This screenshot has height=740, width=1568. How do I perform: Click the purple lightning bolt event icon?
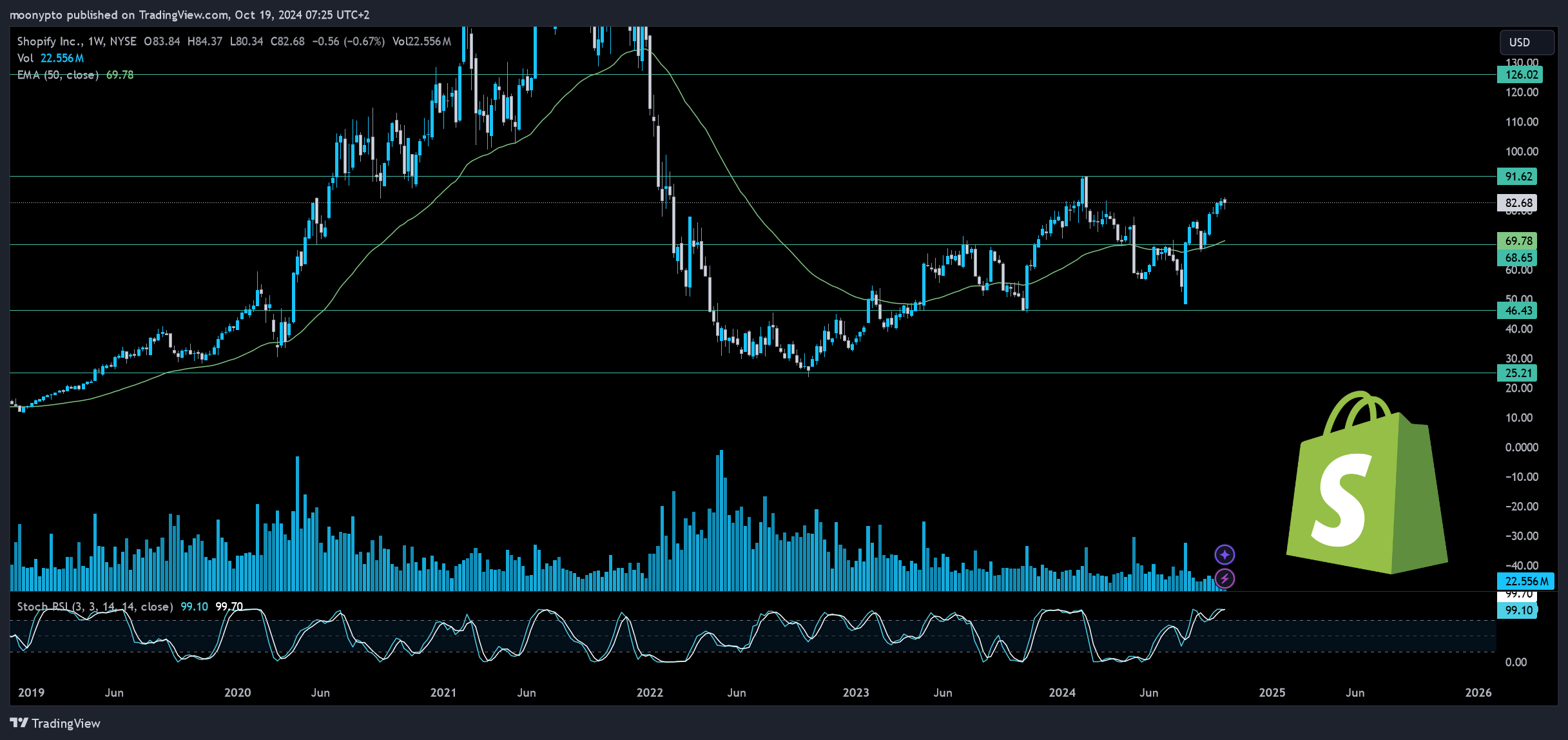tap(1224, 578)
